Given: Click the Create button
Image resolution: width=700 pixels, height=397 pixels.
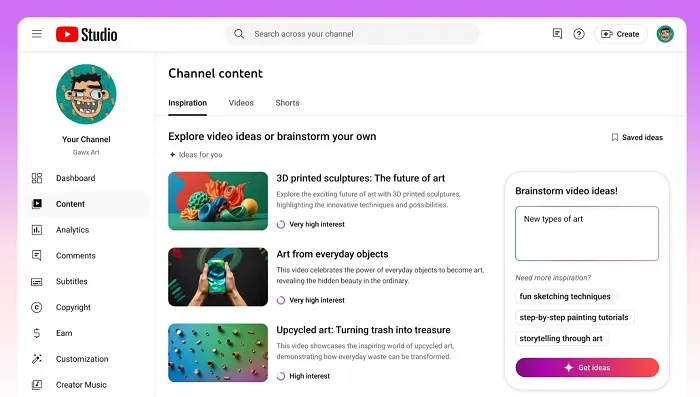Looking at the screenshot, I should (621, 34).
